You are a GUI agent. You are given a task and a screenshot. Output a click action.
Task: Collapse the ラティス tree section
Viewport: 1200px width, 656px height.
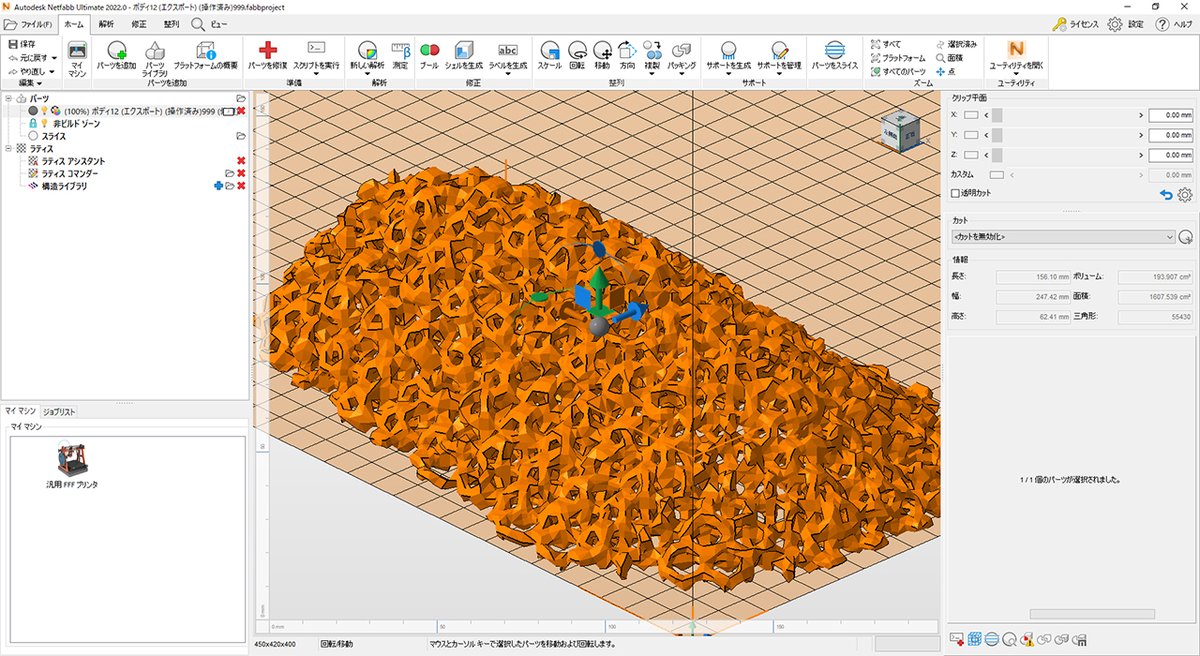(x=9, y=147)
